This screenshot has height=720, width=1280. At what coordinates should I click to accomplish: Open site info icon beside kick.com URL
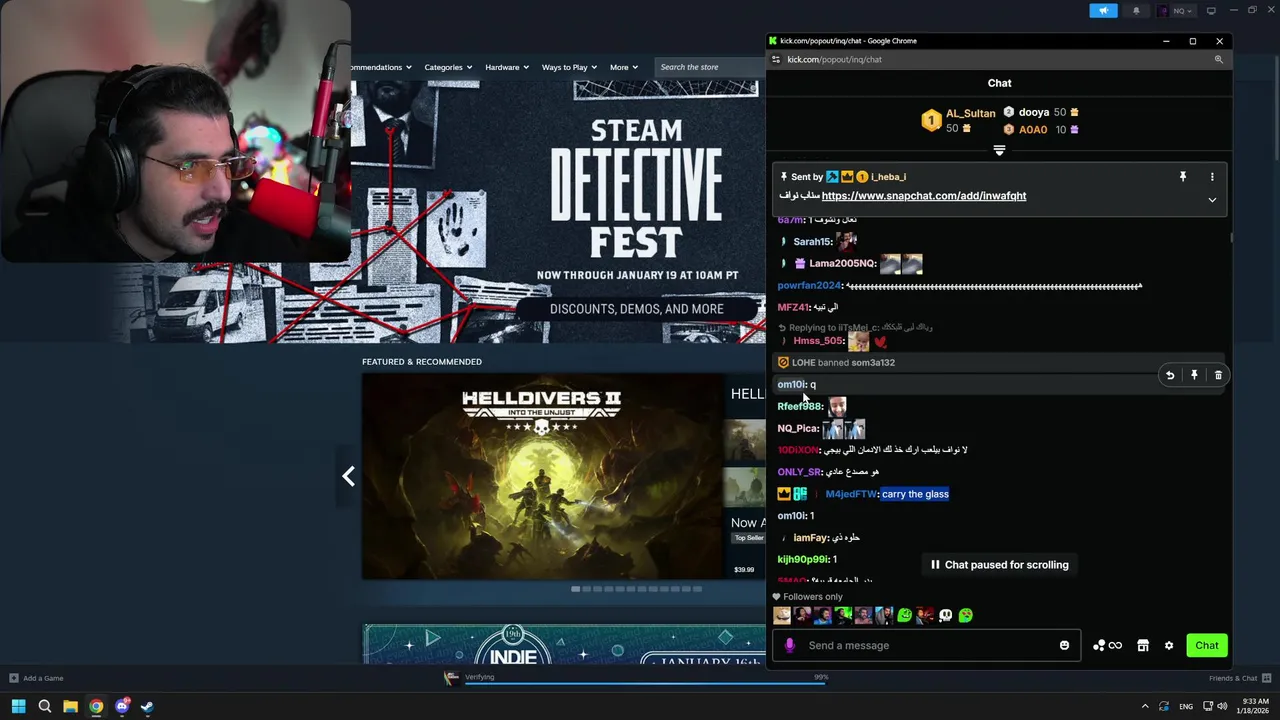[x=776, y=59]
